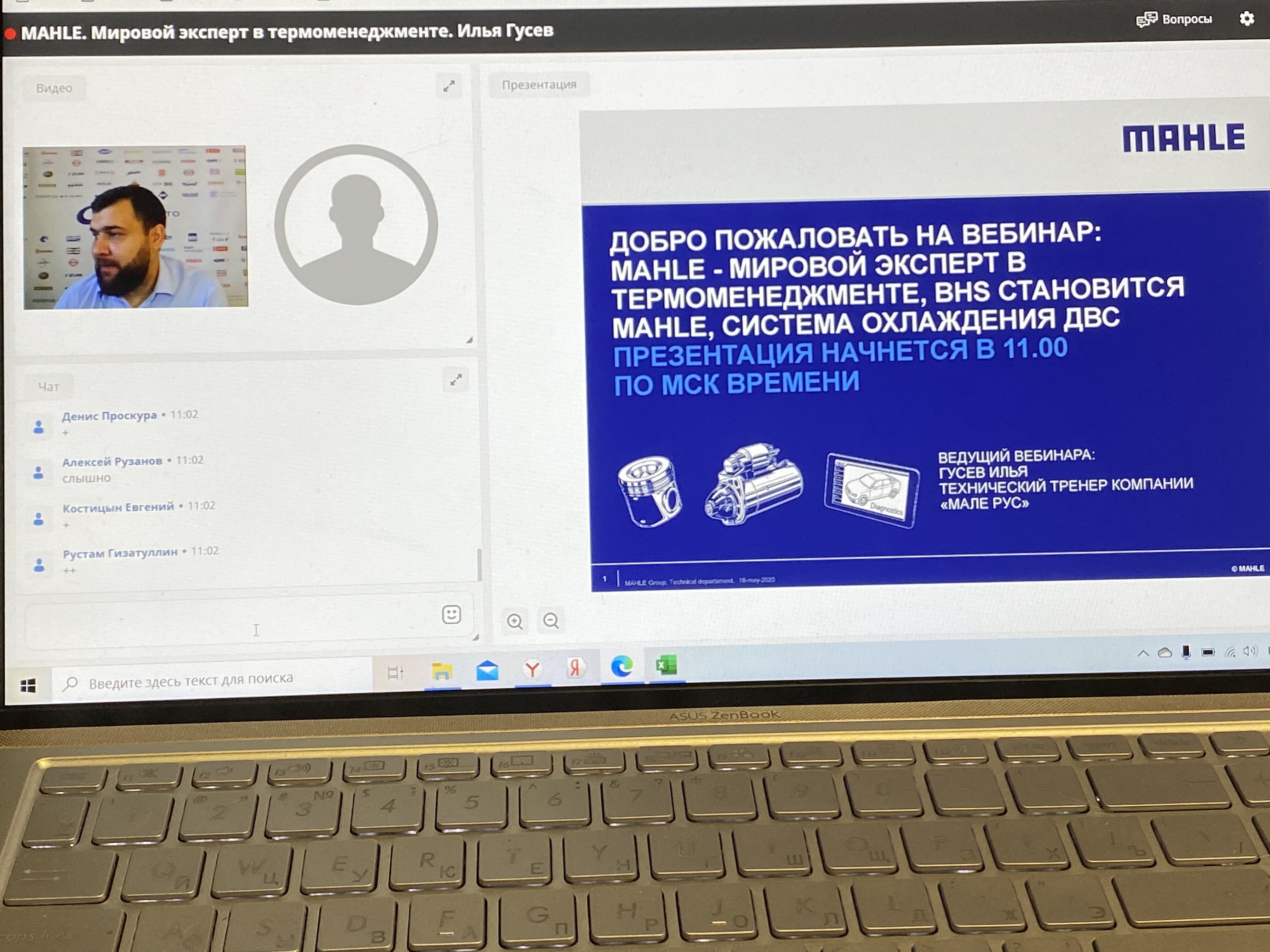Click the OneDrive cloud tray icon
This screenshot has height=952, width=1270.
coord(1164,652)
